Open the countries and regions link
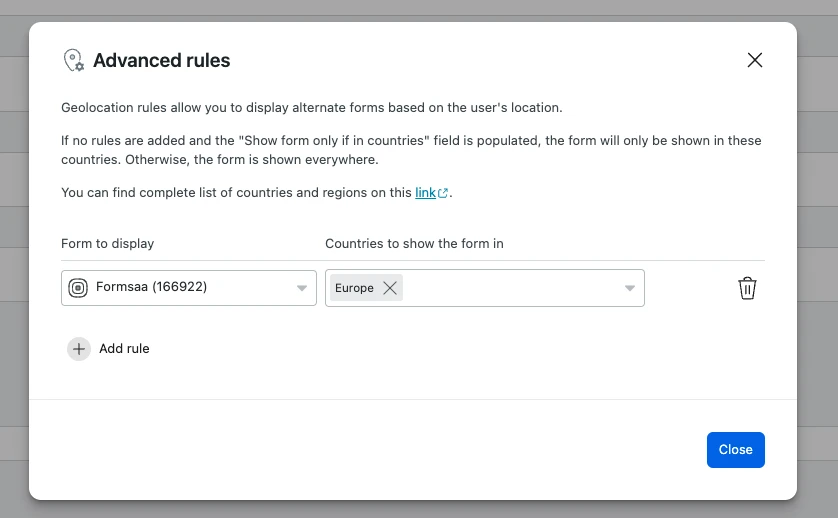The width and height of the screenshot is (838, 518). [x=425, y=192]
